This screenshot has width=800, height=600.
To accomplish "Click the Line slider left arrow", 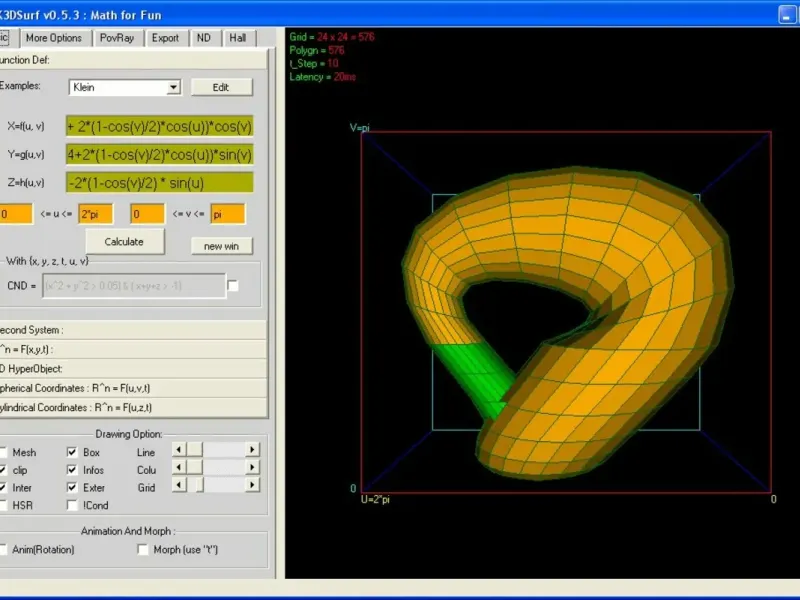I will (x=179, y=451).
